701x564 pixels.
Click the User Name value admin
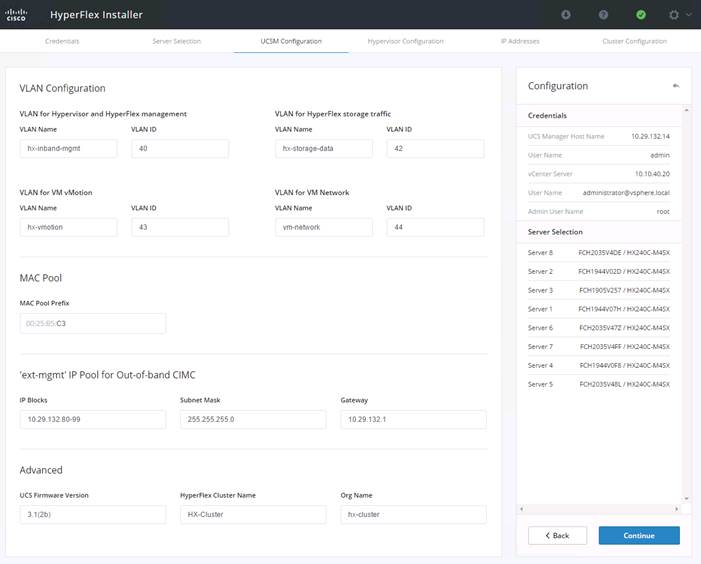660,155
